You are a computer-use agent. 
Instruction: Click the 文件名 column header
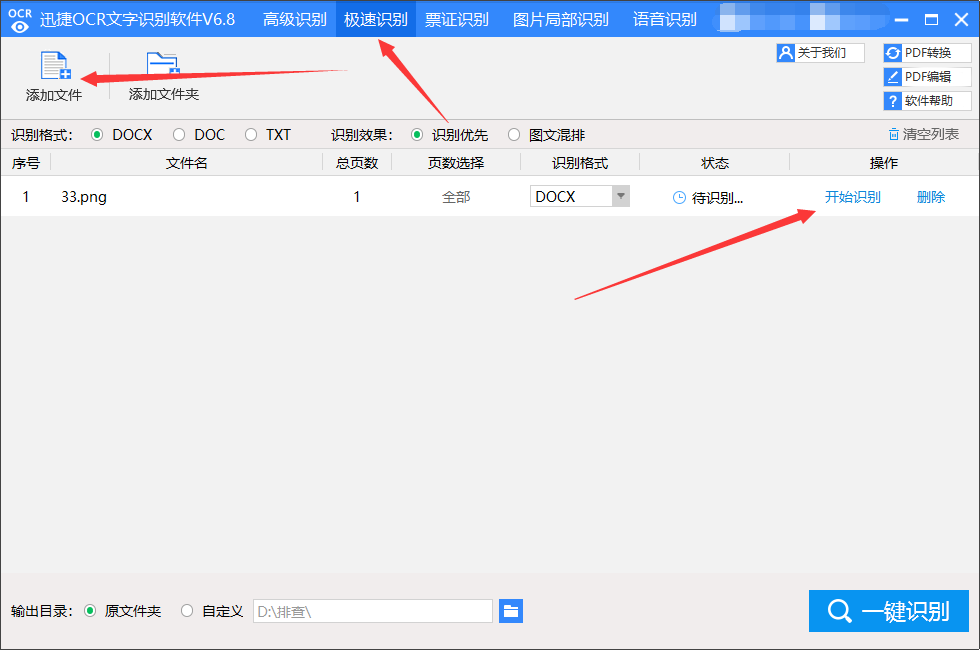(x=186, y=163)
